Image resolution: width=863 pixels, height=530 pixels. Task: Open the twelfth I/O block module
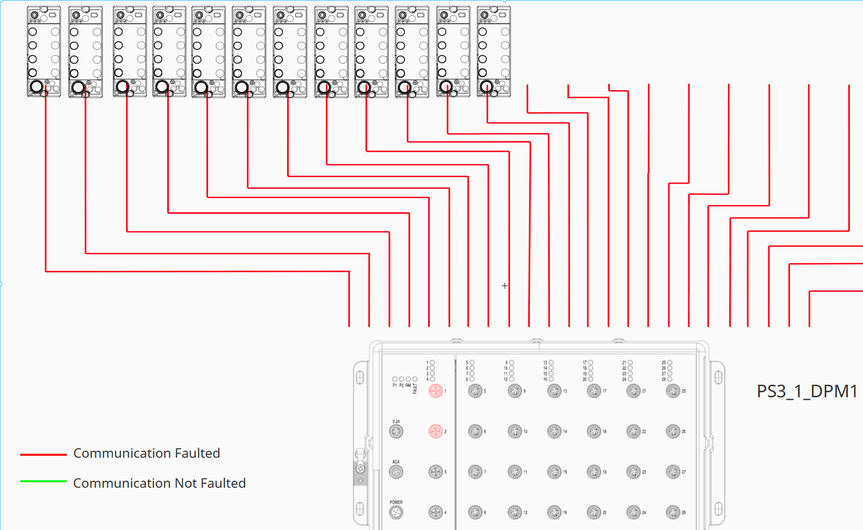tap(495, 52)
